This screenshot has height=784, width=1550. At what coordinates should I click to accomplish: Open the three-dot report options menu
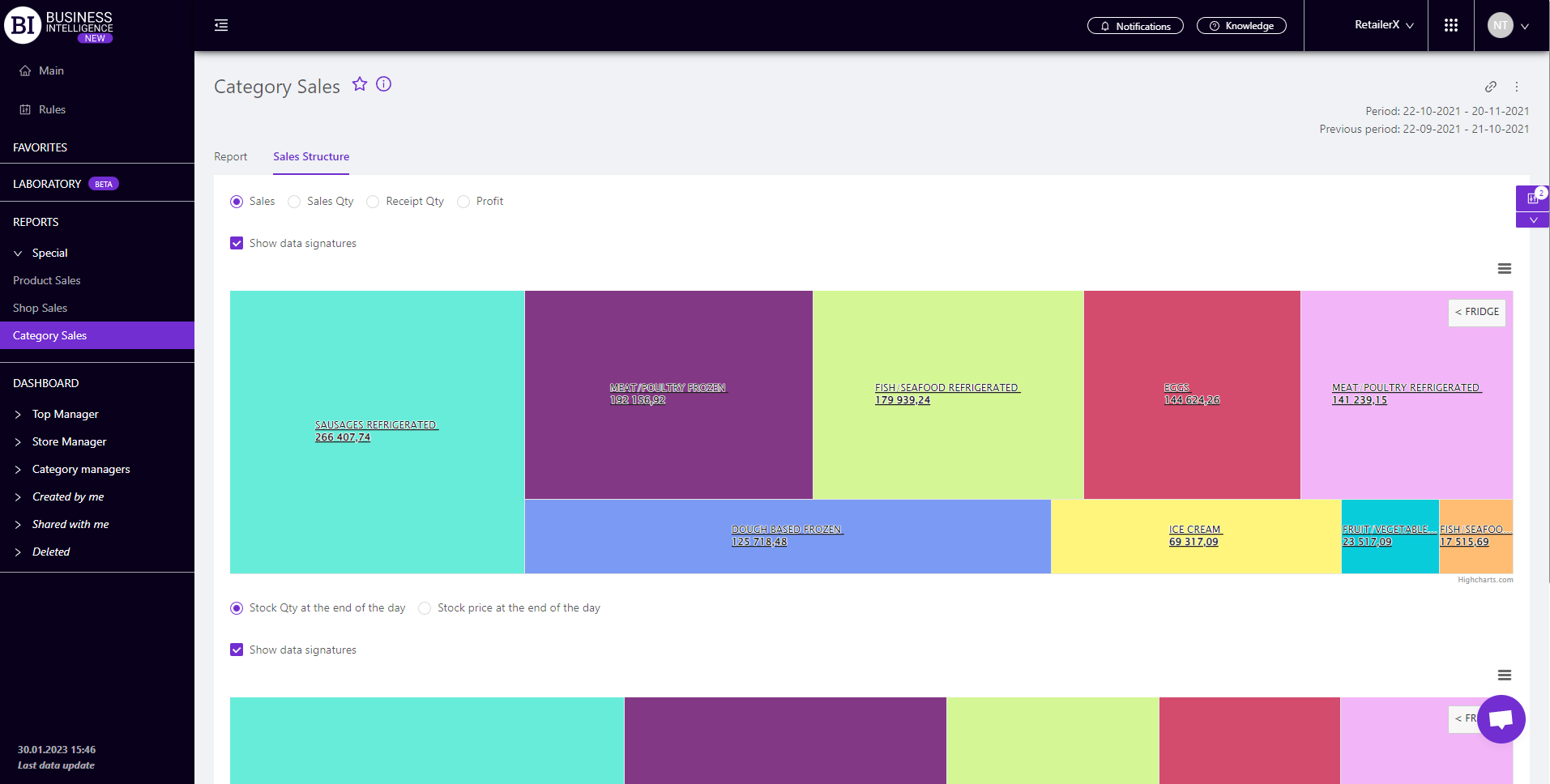click(1517, 87)
